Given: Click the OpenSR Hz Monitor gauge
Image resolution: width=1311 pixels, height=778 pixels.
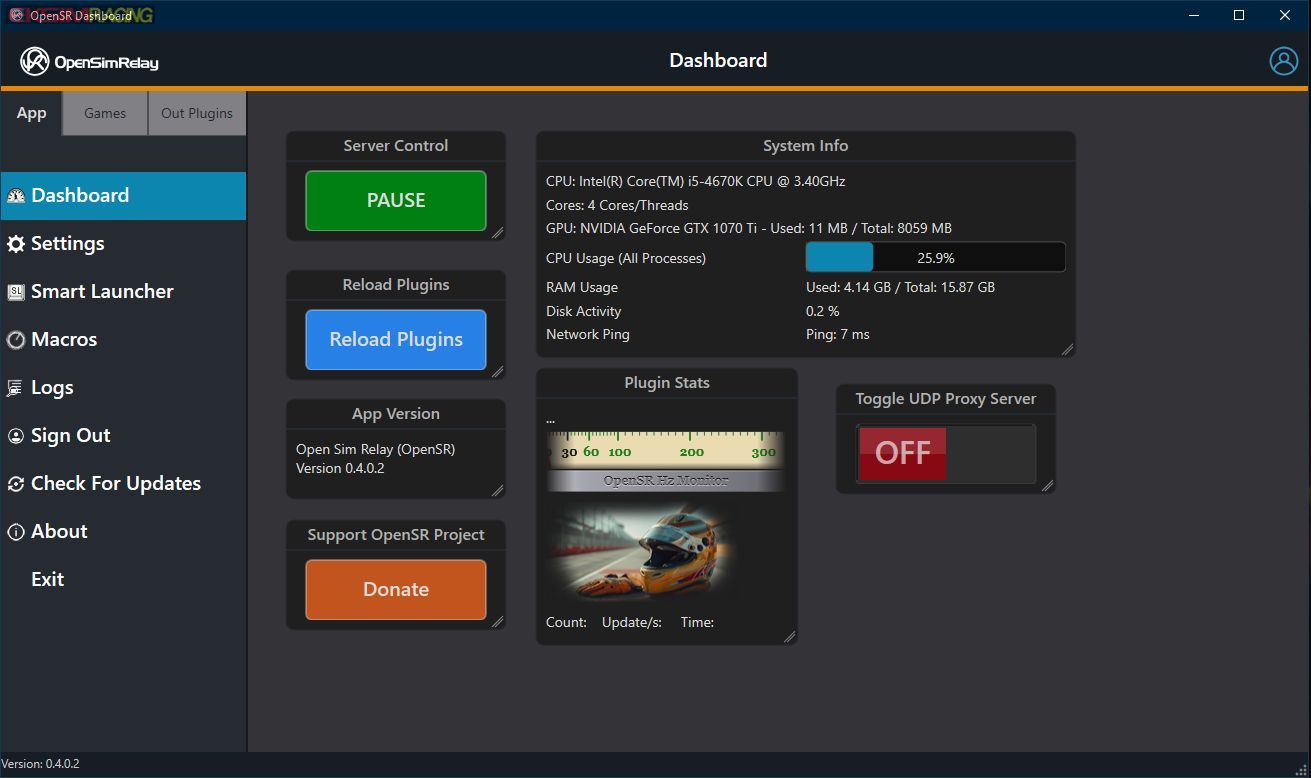Looking at the screenshot, I should point(666,461).
